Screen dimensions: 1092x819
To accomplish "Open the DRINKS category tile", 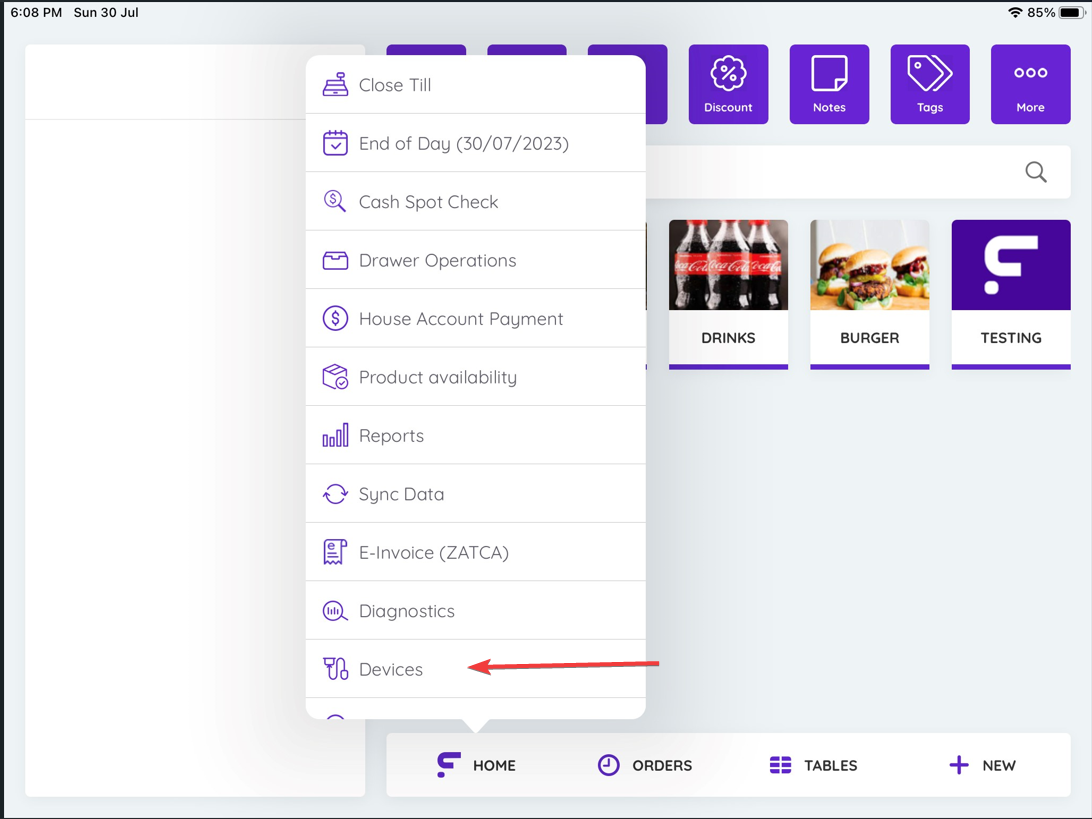I will coord(728,295).
